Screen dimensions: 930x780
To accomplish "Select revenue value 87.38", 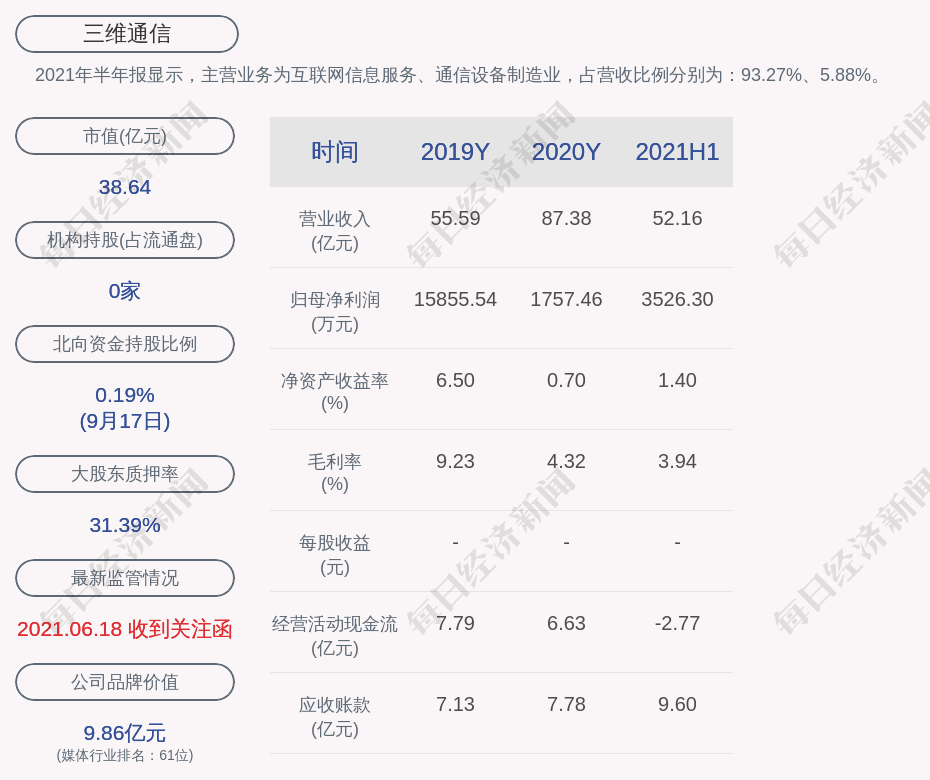I will 566,218.
